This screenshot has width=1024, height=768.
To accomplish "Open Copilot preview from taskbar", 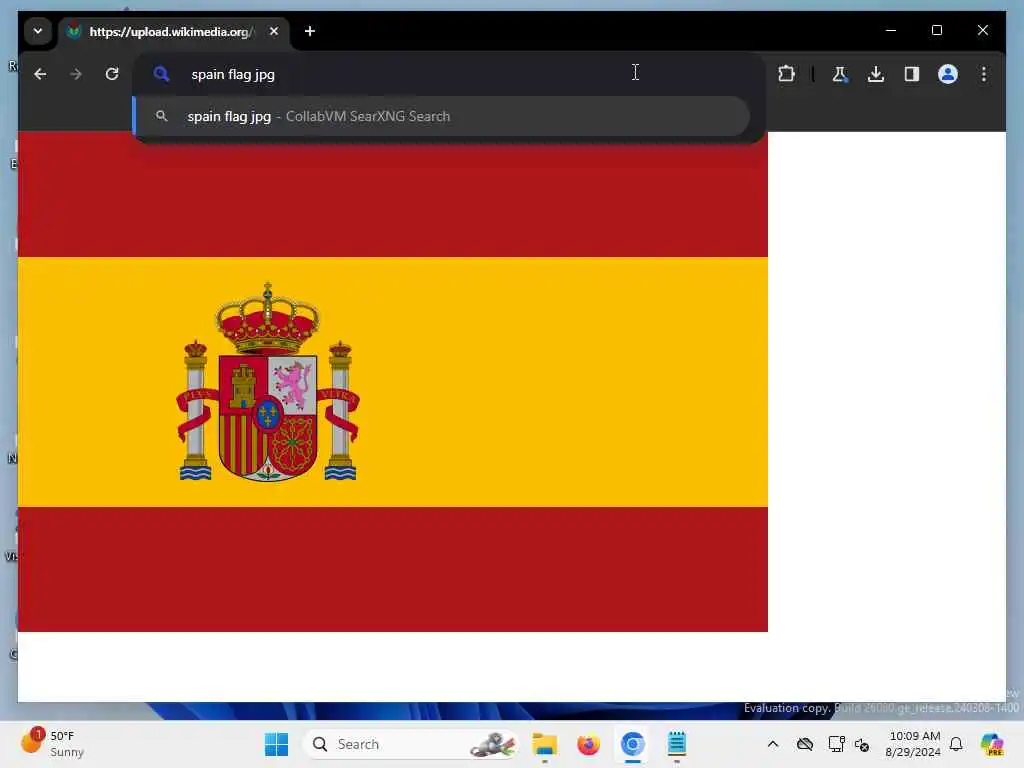I will pos(992,744).
